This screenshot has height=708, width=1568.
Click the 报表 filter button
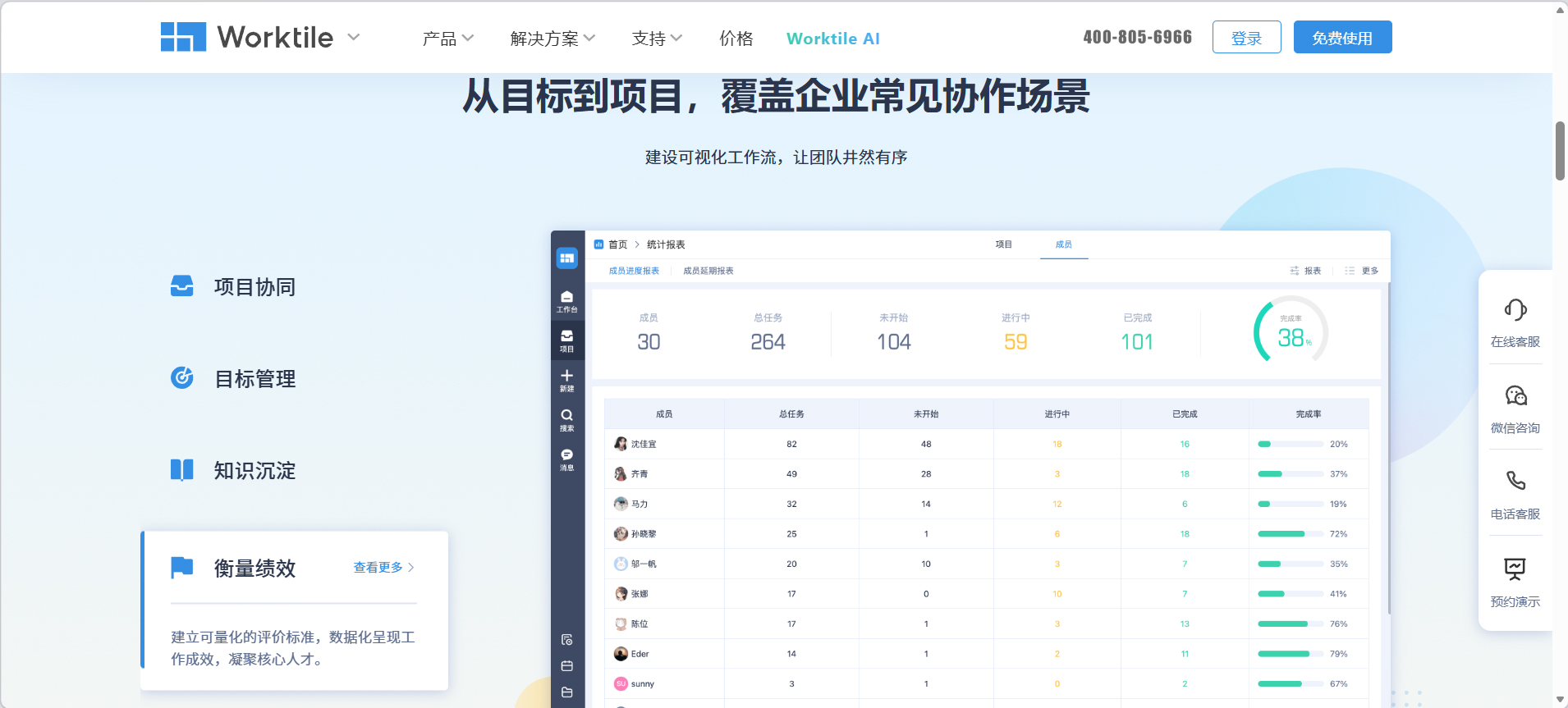[x=1305, y=271]
